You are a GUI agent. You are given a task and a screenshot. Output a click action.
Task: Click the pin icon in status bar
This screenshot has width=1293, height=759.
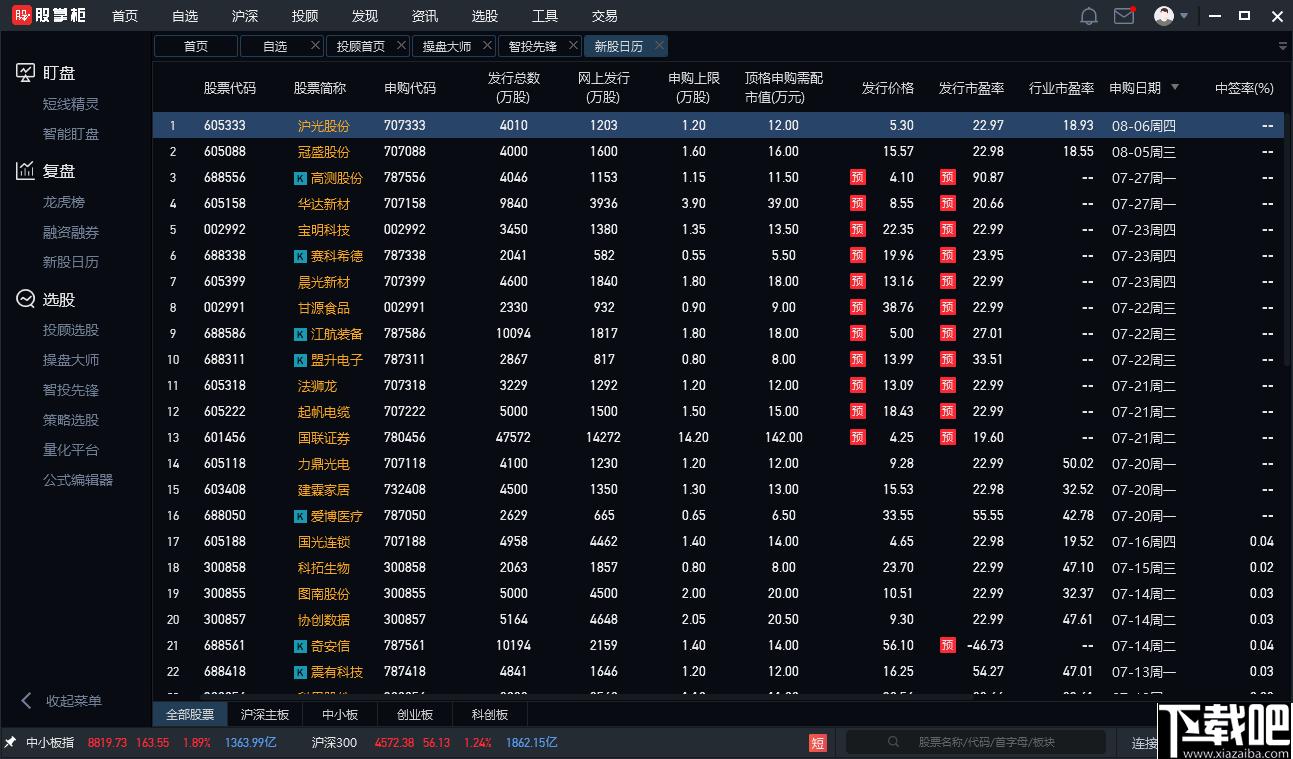(x=10, y=743)
